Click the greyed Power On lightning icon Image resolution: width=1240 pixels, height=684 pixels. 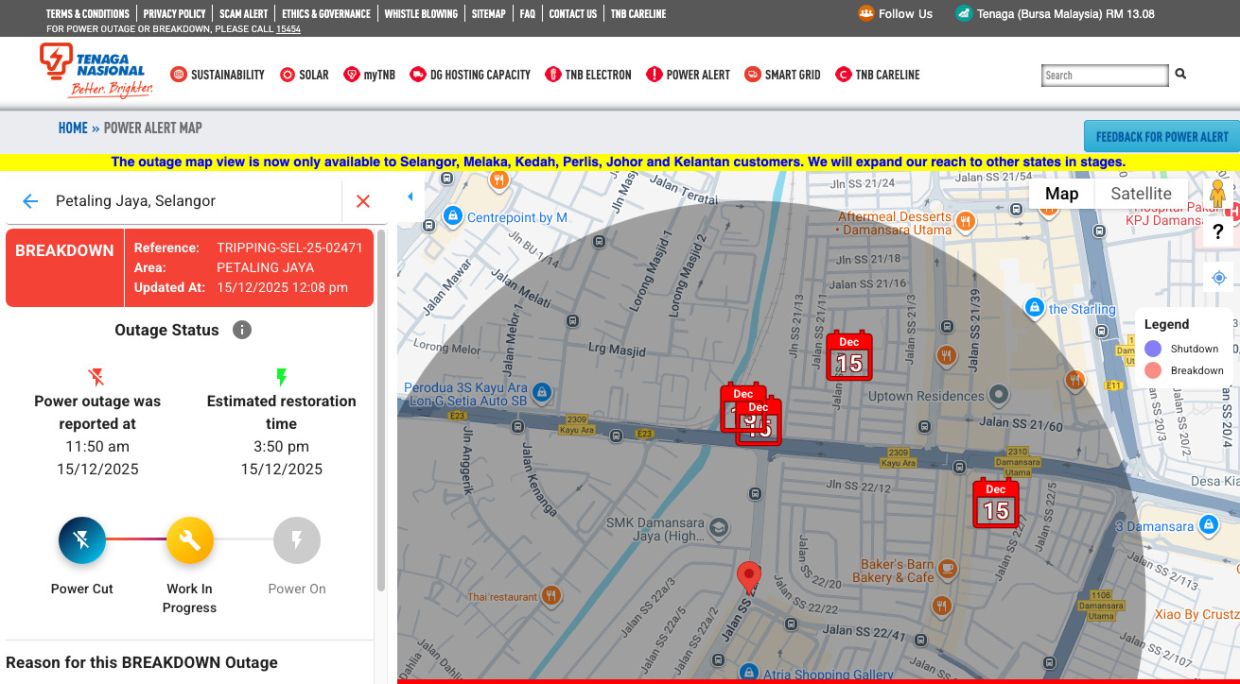297,539
